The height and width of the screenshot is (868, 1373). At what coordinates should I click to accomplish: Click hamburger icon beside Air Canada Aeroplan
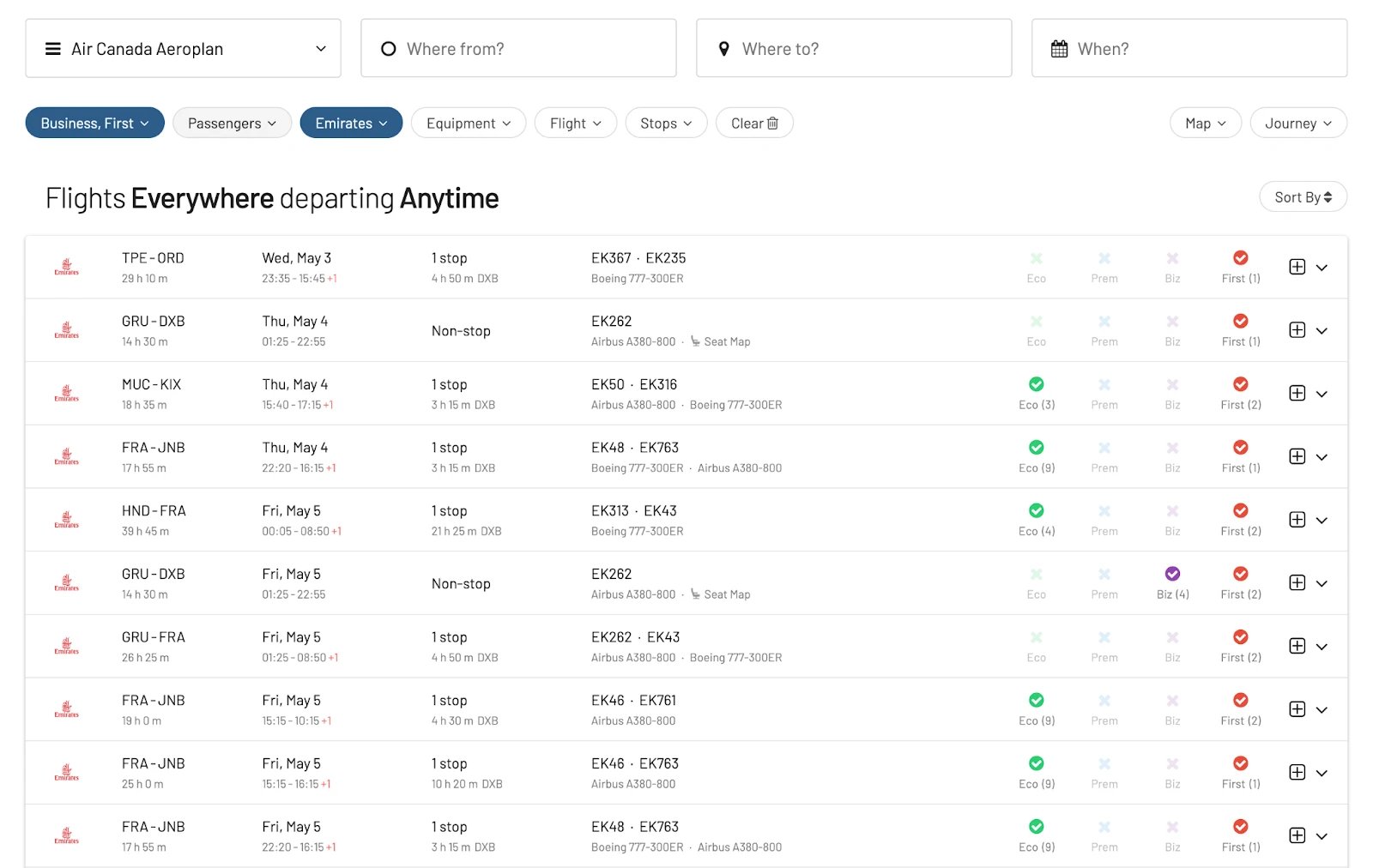click(53, 49)
